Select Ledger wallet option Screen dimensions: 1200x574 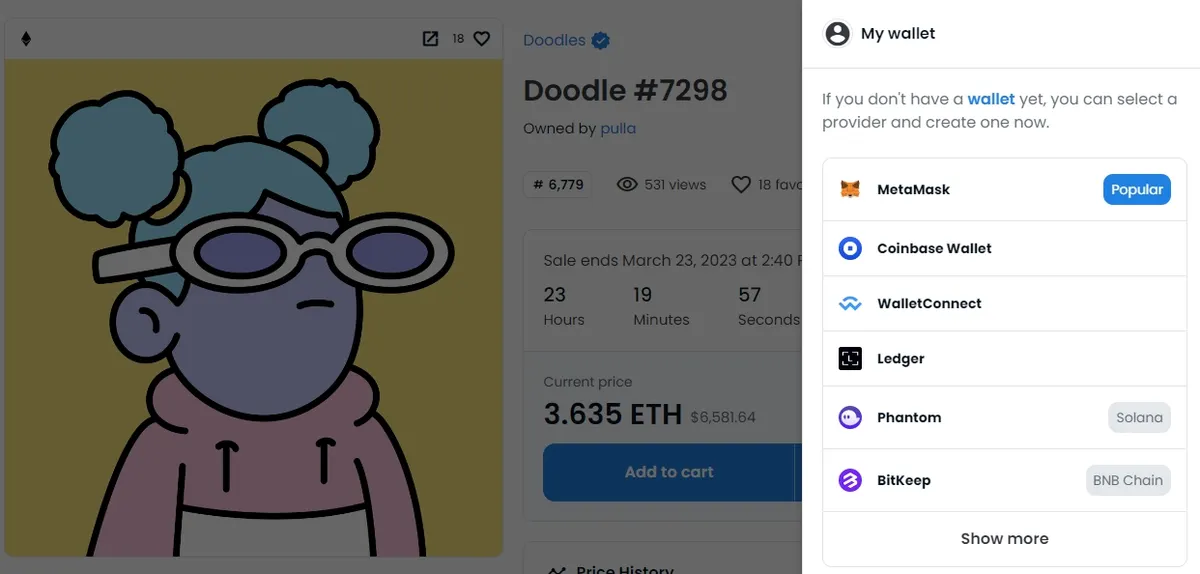click(x=1004, y=358)
